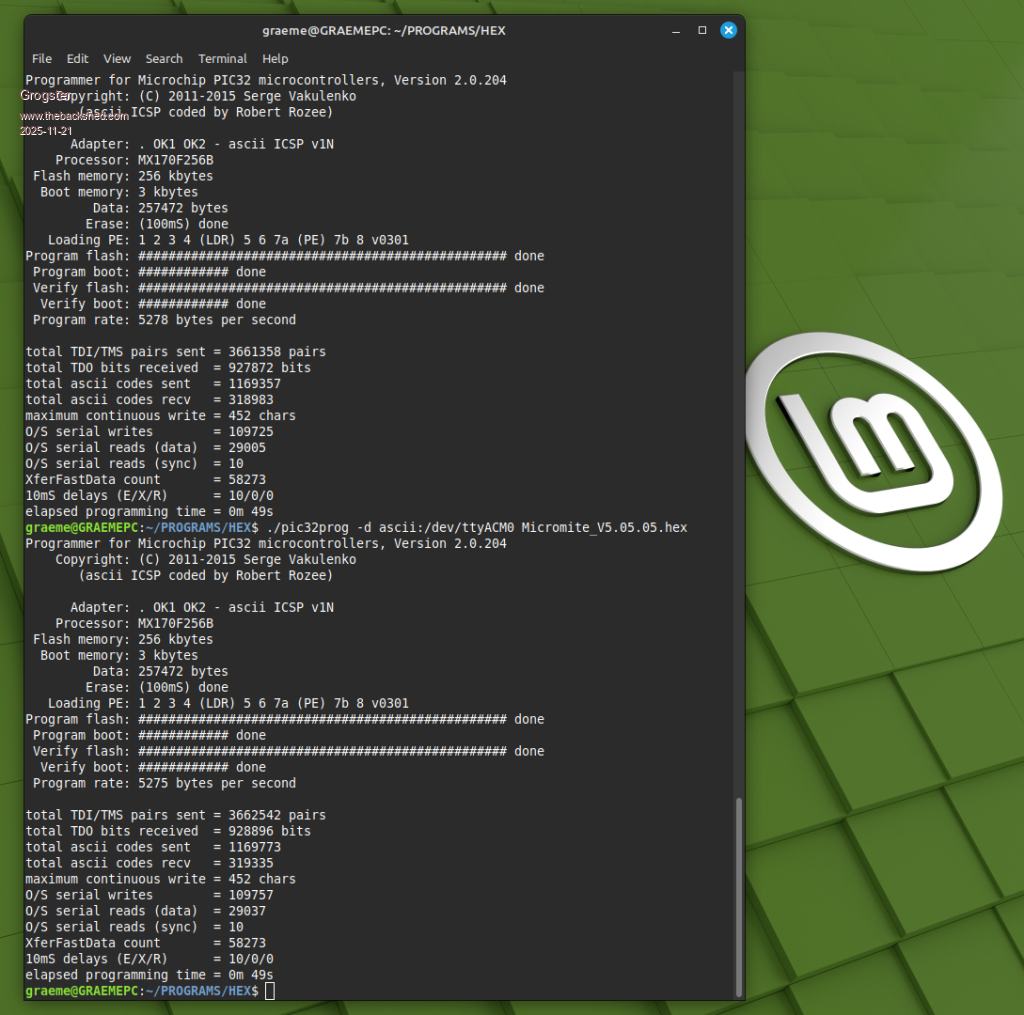Maximize the terminal window

point(702,30)
